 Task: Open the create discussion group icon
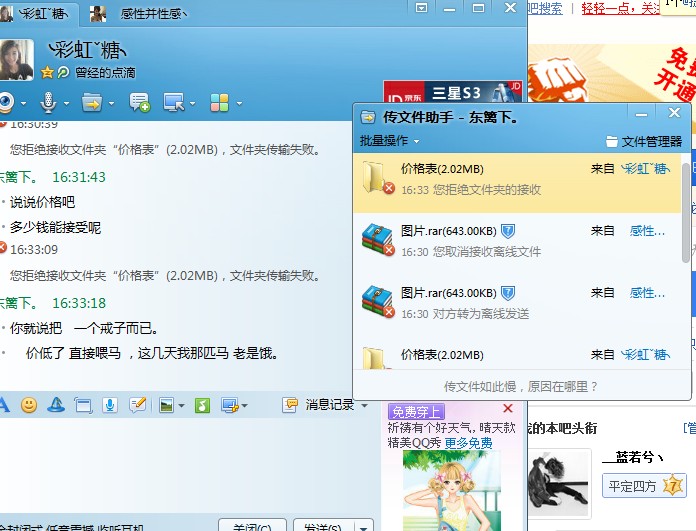140,102
